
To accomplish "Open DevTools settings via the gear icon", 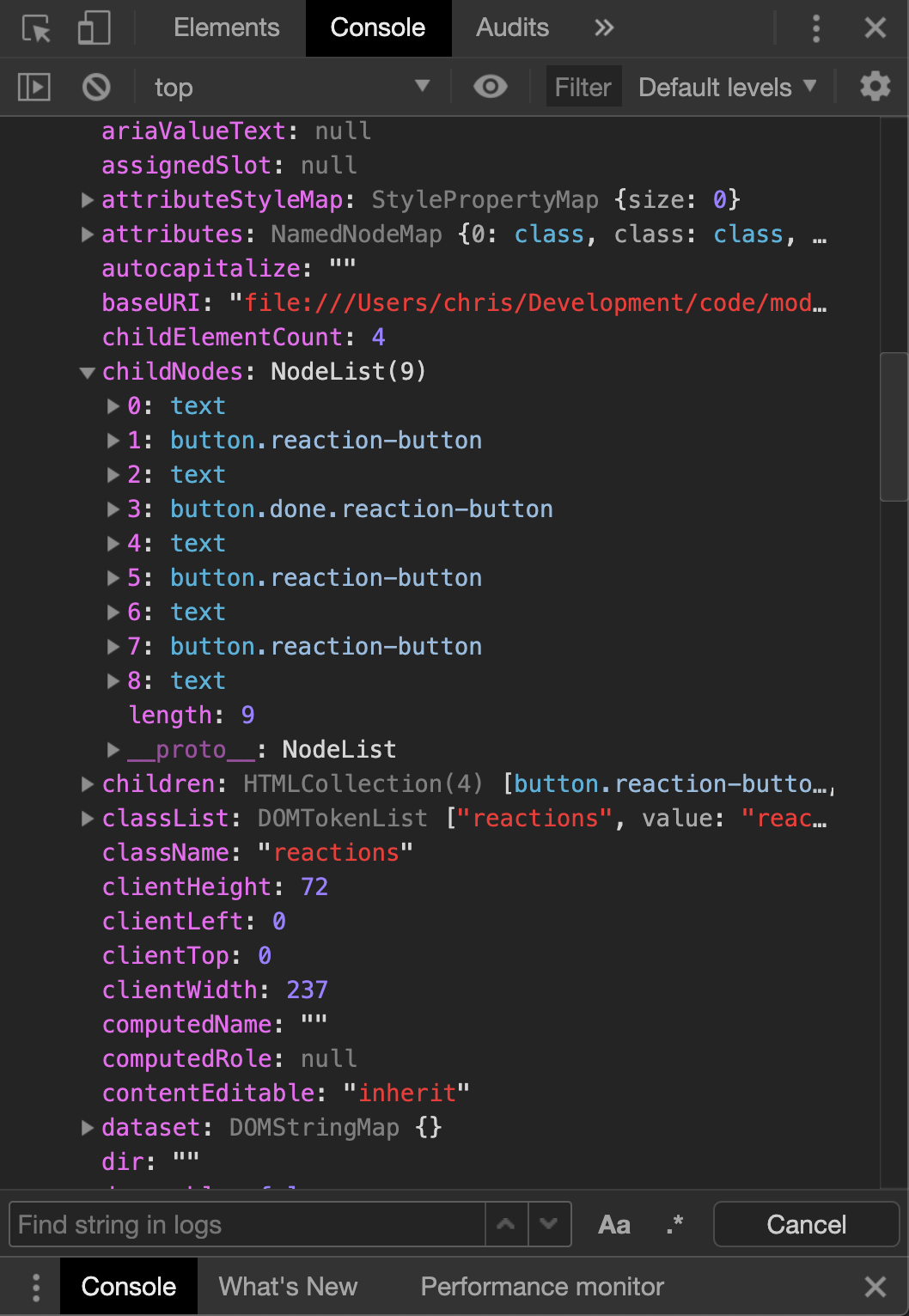I will pyautogui.click(x=874, y=86).
